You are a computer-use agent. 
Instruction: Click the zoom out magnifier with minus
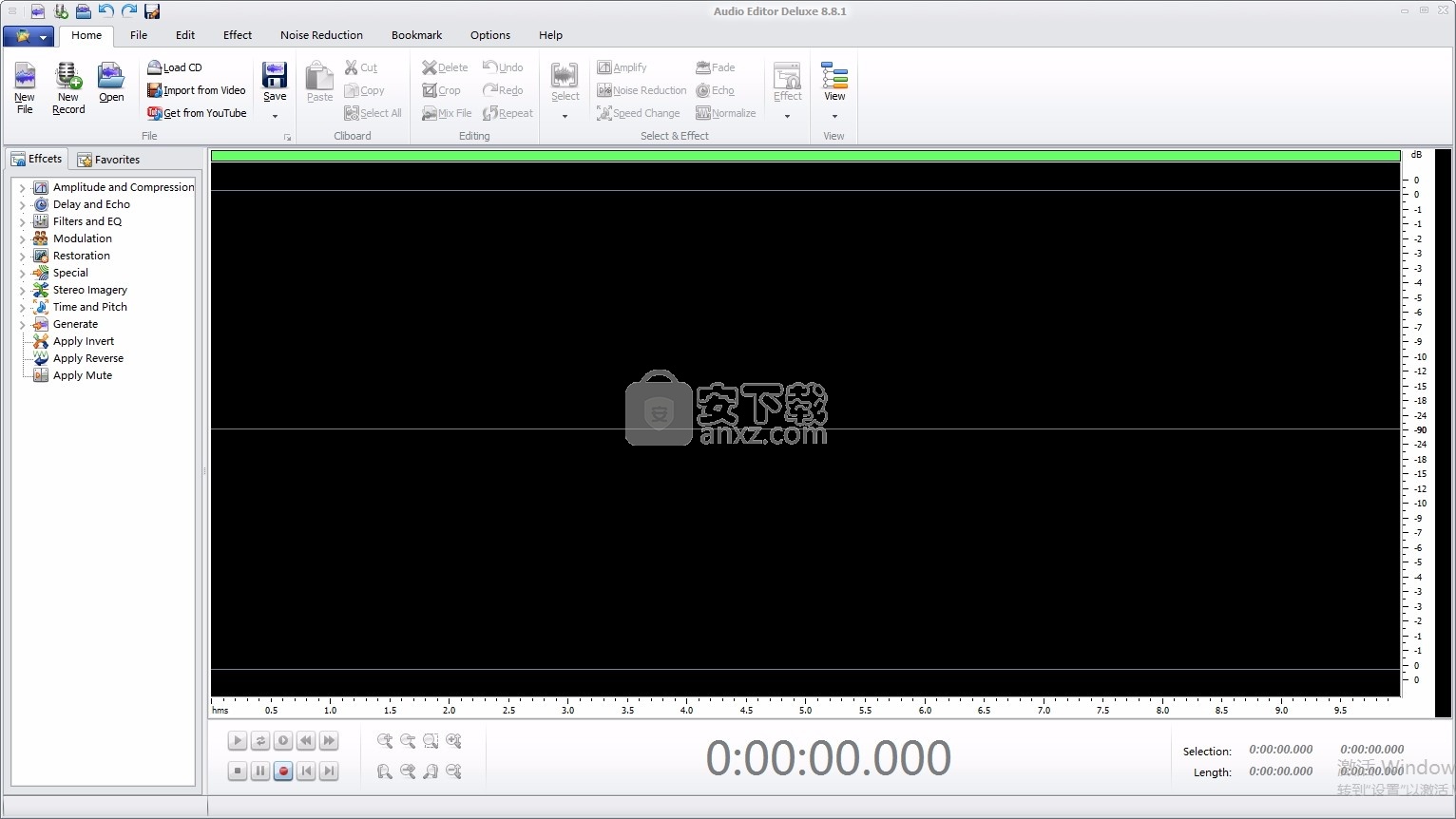coord(408,741)
